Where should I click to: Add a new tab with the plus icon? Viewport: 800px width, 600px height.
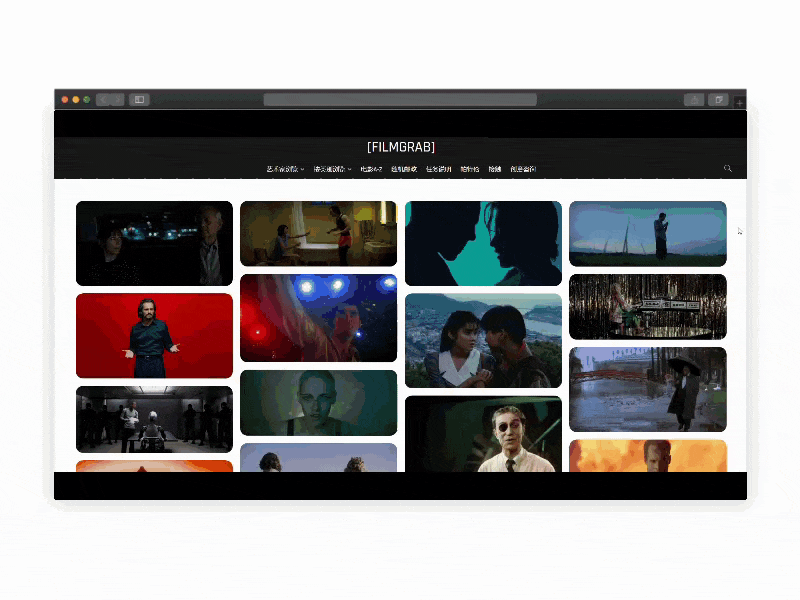(x=739, y=103)
